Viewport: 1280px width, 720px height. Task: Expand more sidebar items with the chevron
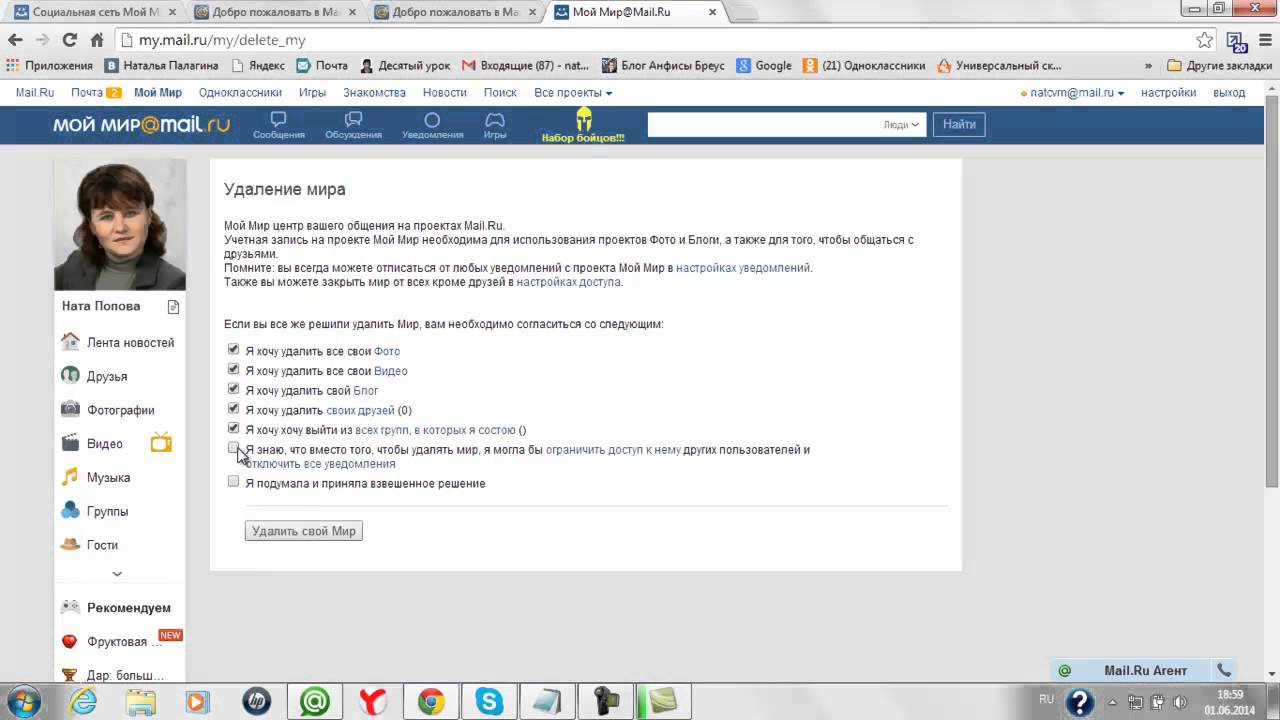coord(117,574)
